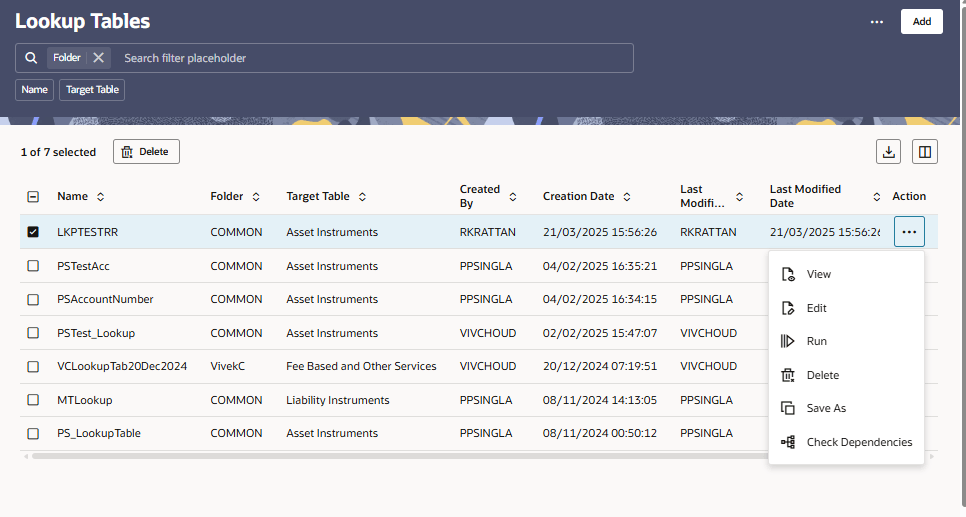The width and height of the screenshot is (966, 517).
Task: Sort by Target Table column
Action: point(362,197)
